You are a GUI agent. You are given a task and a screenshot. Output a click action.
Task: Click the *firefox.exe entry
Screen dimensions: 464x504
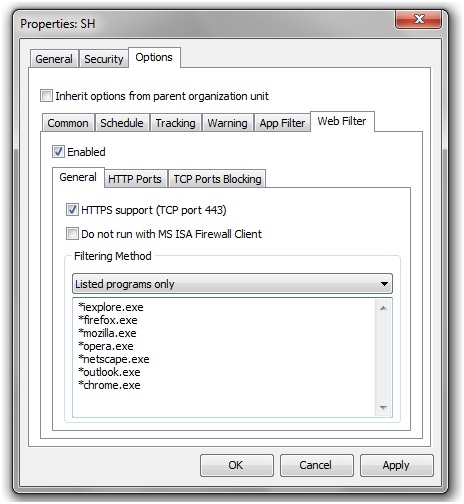point(108,320)
